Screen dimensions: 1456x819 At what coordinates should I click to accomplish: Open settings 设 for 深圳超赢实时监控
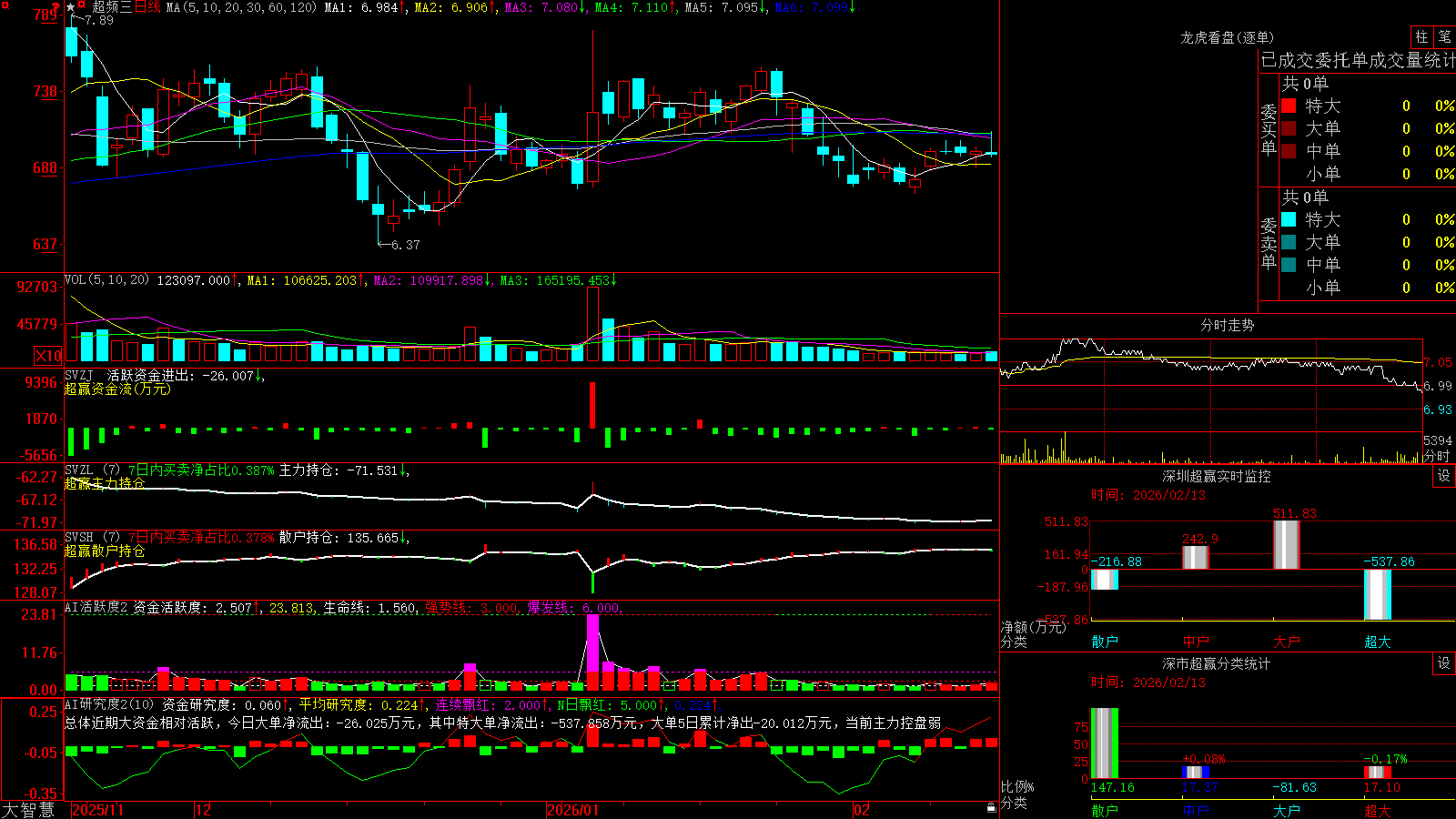tap(1444, 476)
